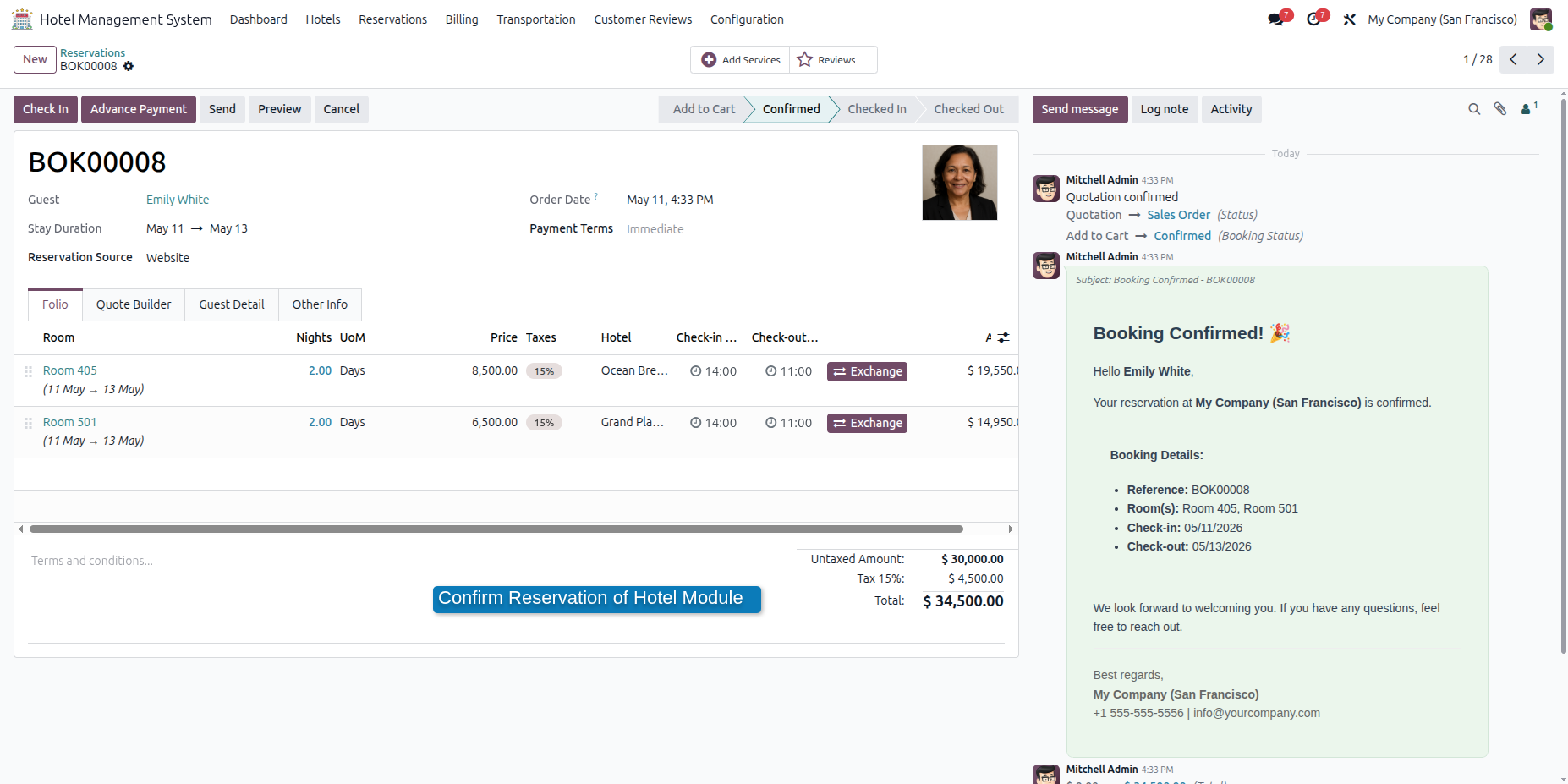This screenshot has width=1568, height=784.
Task: Select the Confirmed status stage
Action: pos(792,109)
